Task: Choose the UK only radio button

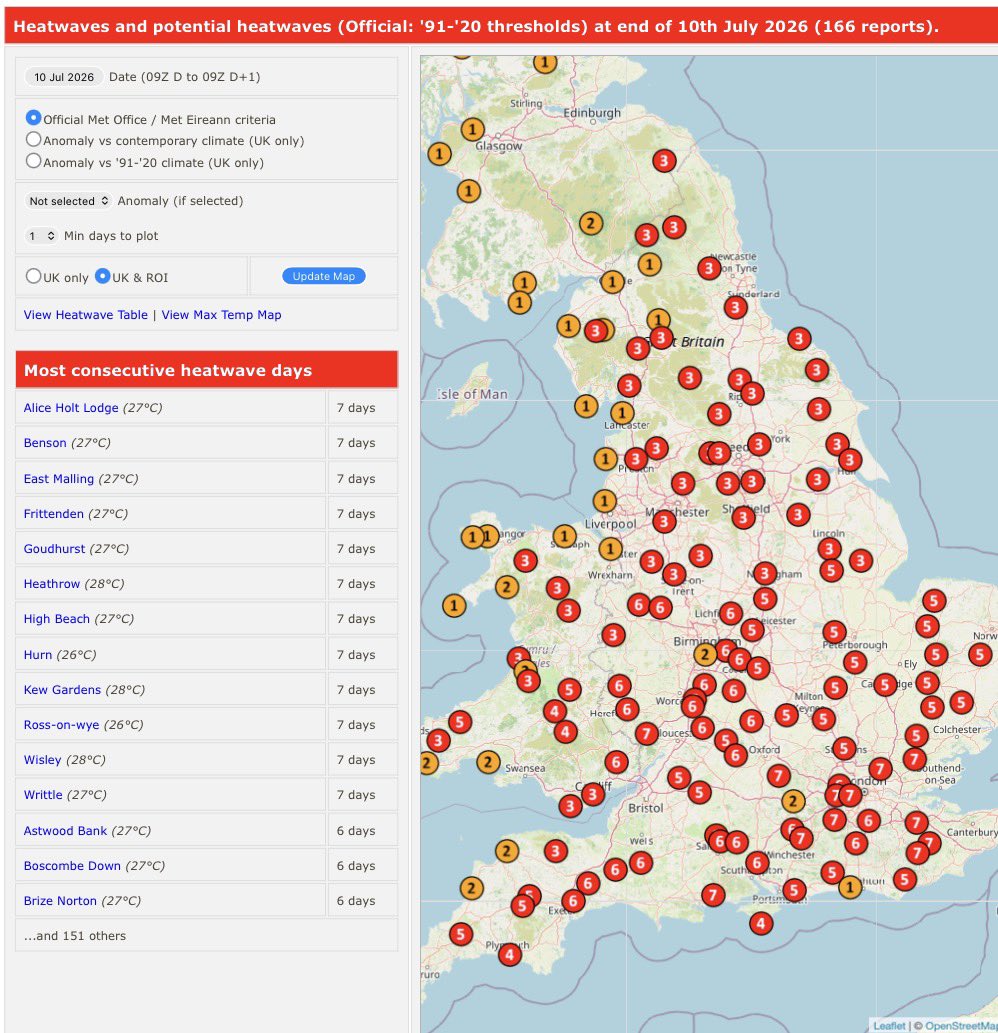Action: [34, 276]
